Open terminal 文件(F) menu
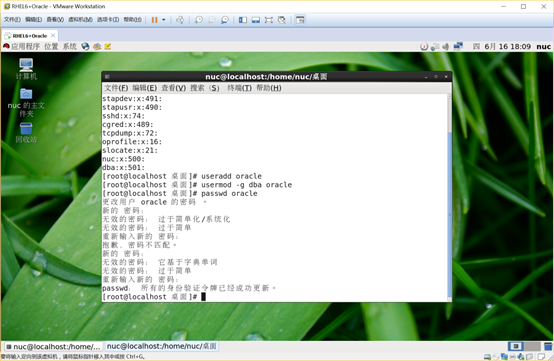554x361 pixels. point(116,88)
